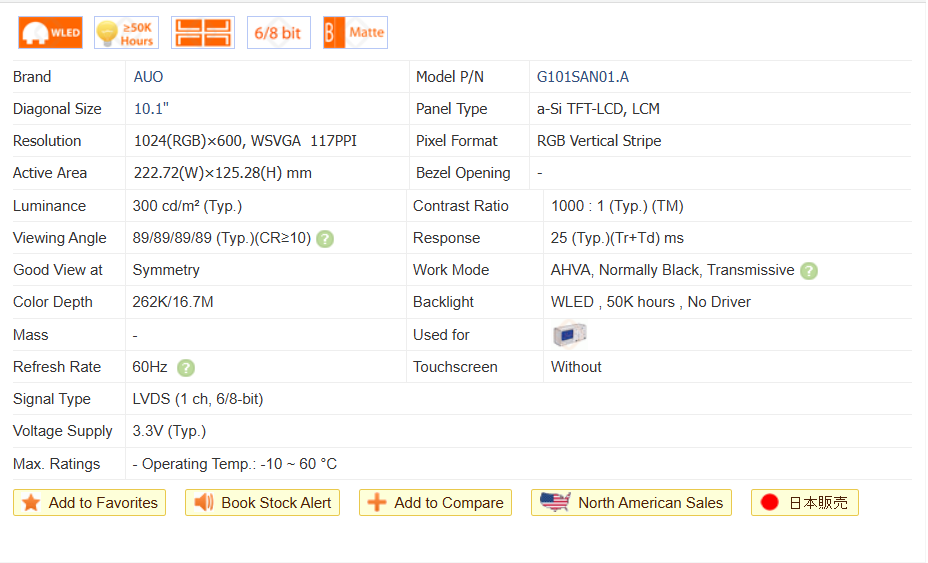
Task: Click the a-Si TFT-LCD, LCM panel type
Action: [598, 109]
